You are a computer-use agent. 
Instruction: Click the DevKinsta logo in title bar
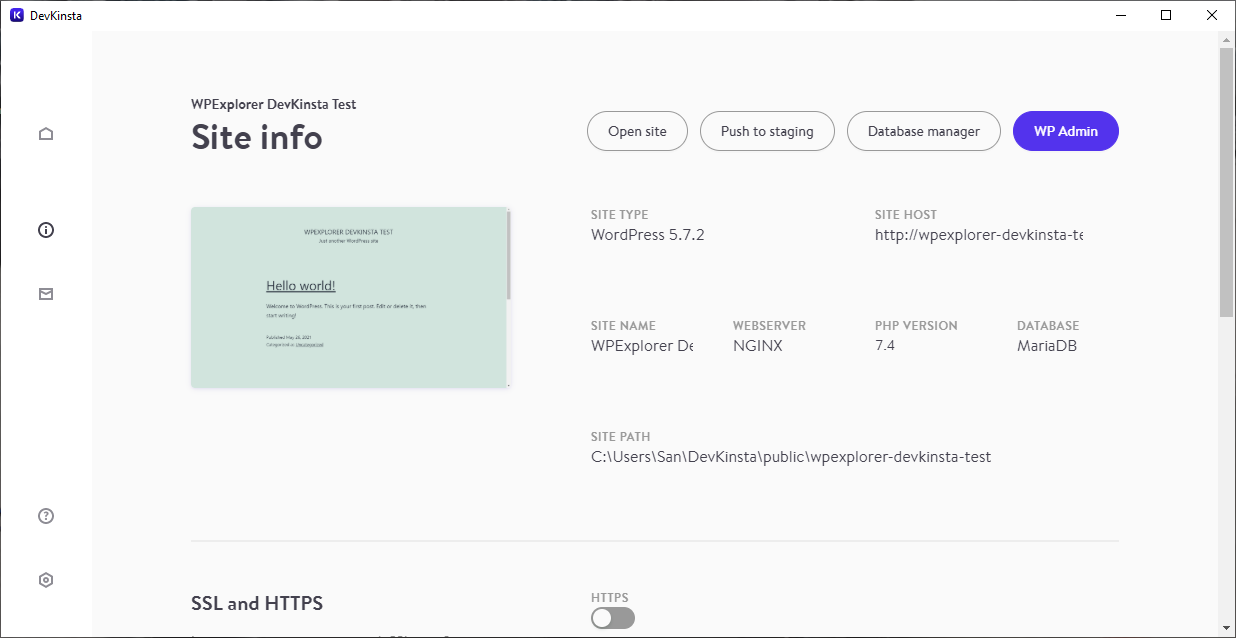point(17,15)
